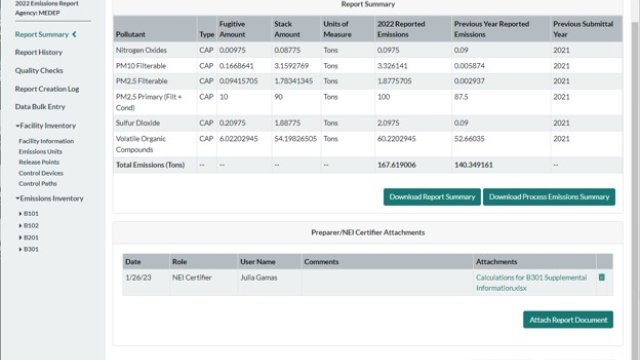
Task: Click total 2022 emissions value 167.619006
Action: pyautogui.click(x=396, y=165)
